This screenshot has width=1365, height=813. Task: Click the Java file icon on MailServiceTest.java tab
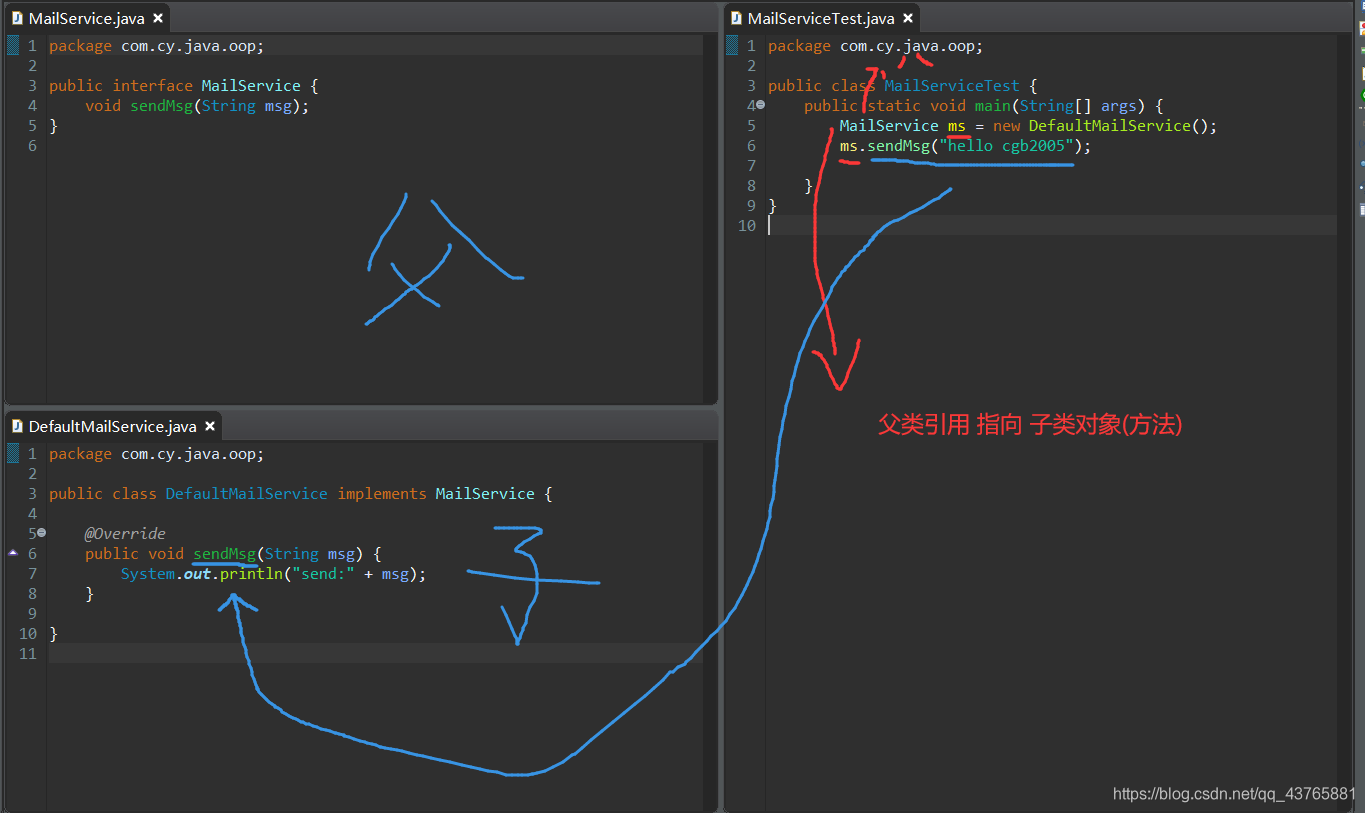click(736, 18)
